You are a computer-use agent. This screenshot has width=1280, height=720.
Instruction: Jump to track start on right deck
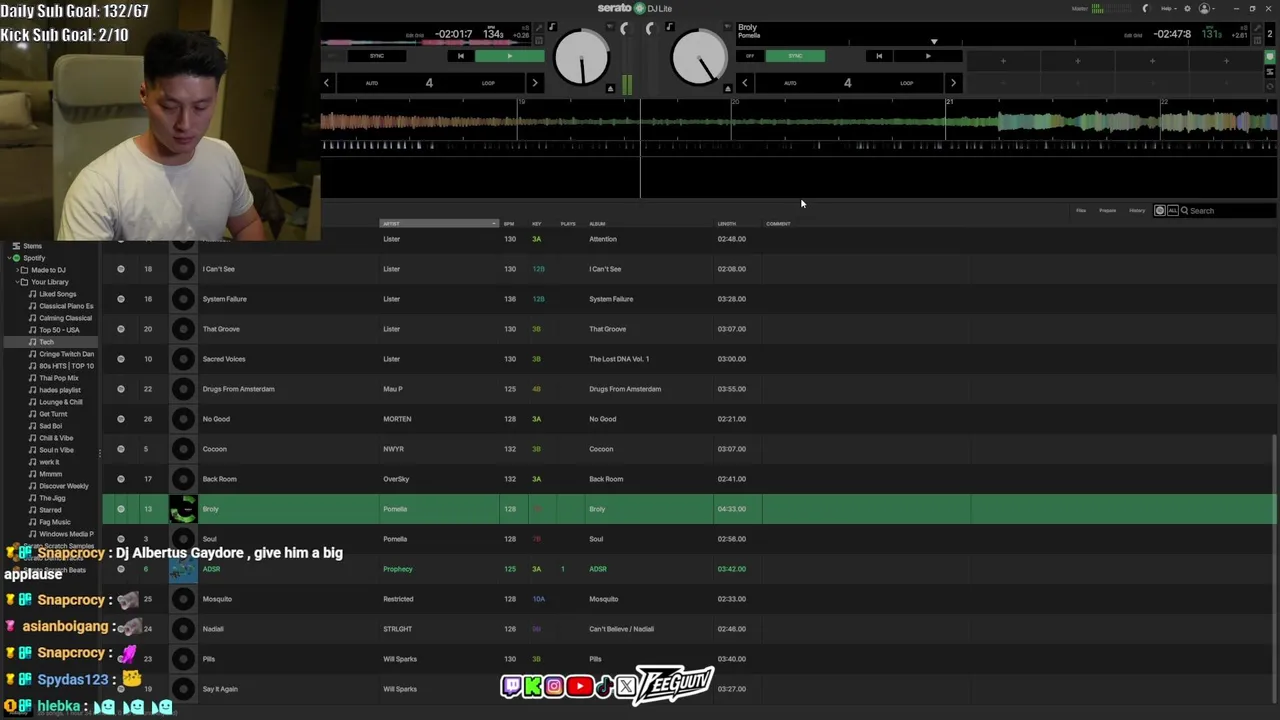click(879, 56)
